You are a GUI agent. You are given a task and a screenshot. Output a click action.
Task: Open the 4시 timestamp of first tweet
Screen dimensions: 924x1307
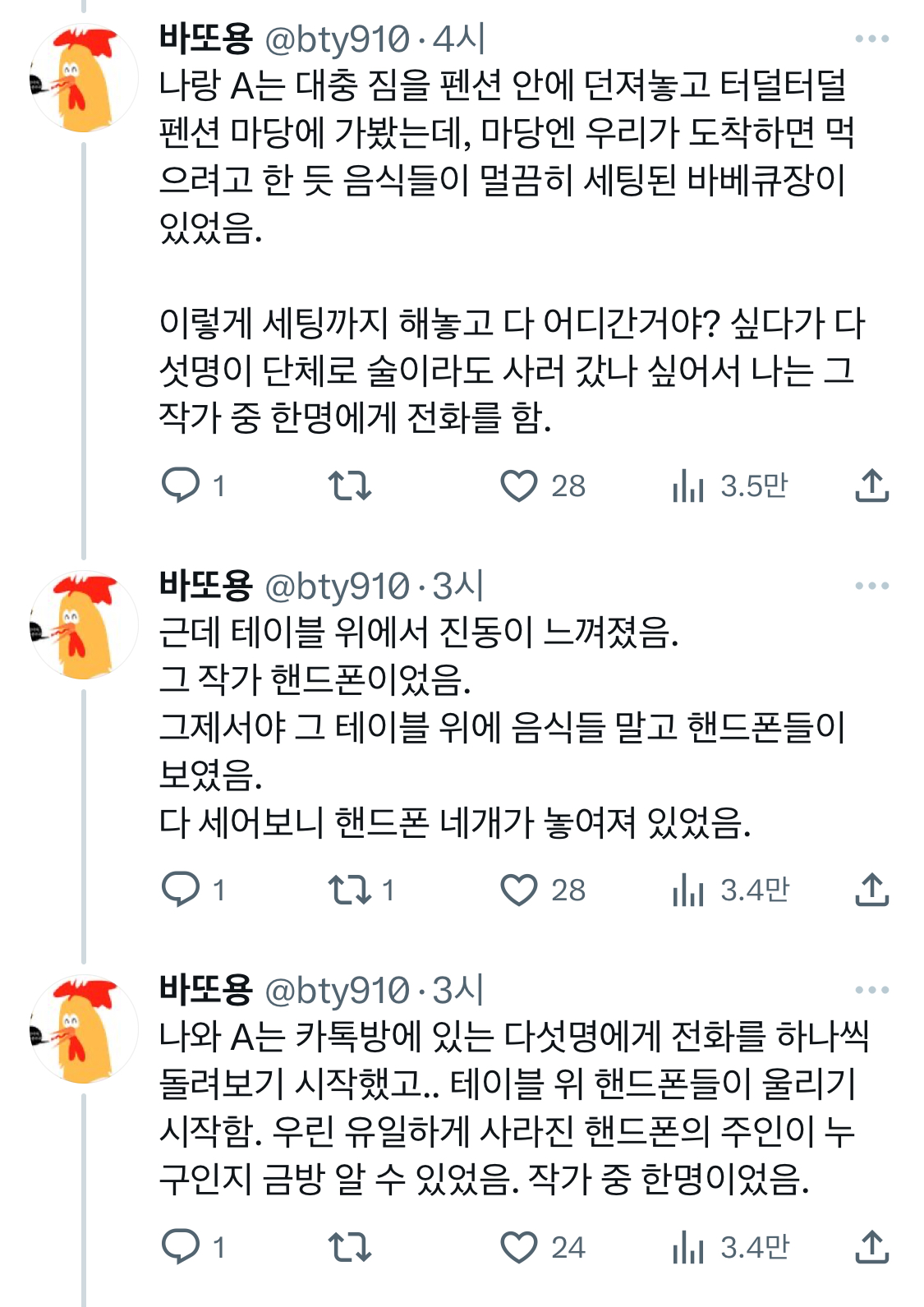pos(460,39)
